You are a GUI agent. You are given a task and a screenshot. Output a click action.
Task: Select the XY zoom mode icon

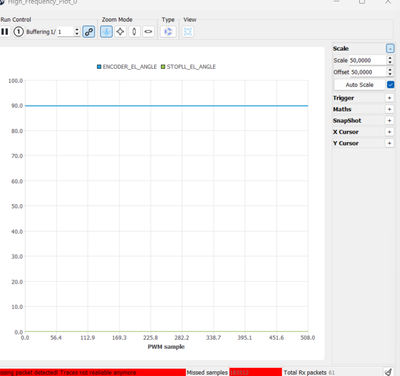tap(120, 32)
